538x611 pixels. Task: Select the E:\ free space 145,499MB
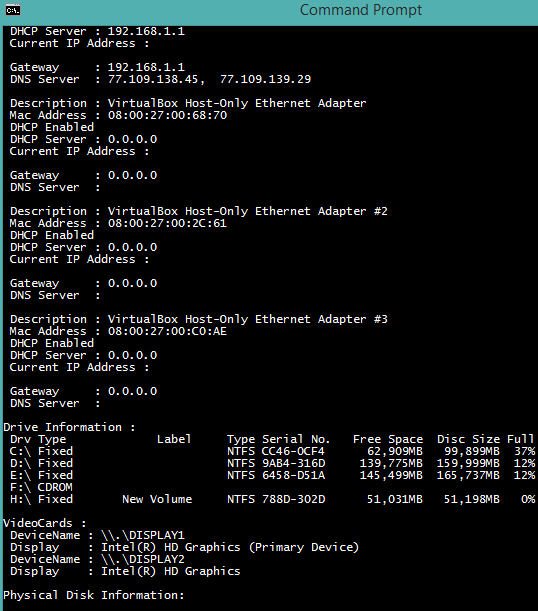[x=391, y=475]
